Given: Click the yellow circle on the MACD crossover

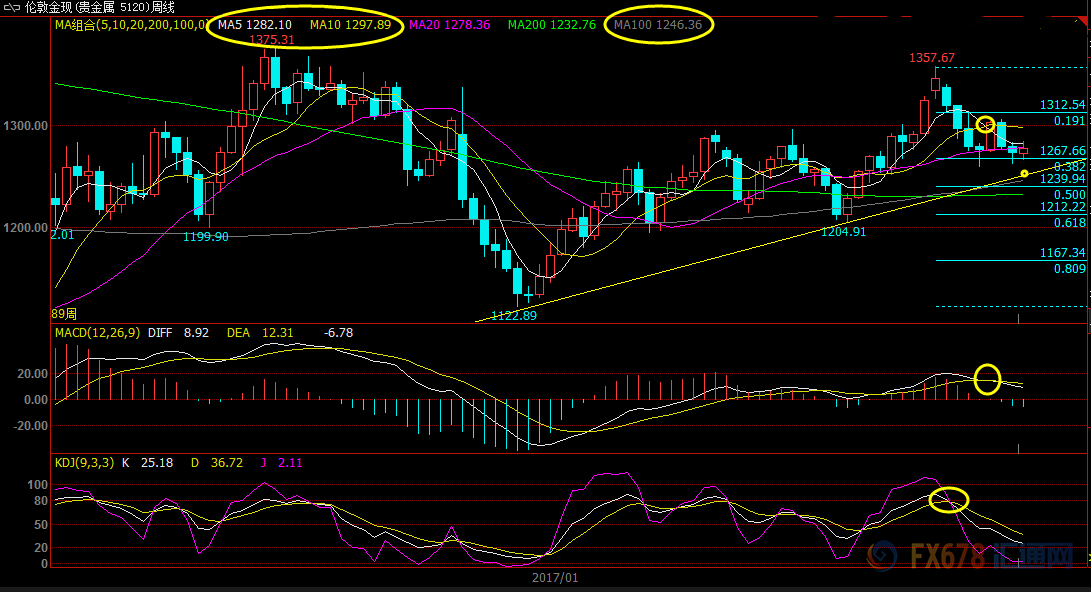Looking at the screenshot, I should [987, 378].
